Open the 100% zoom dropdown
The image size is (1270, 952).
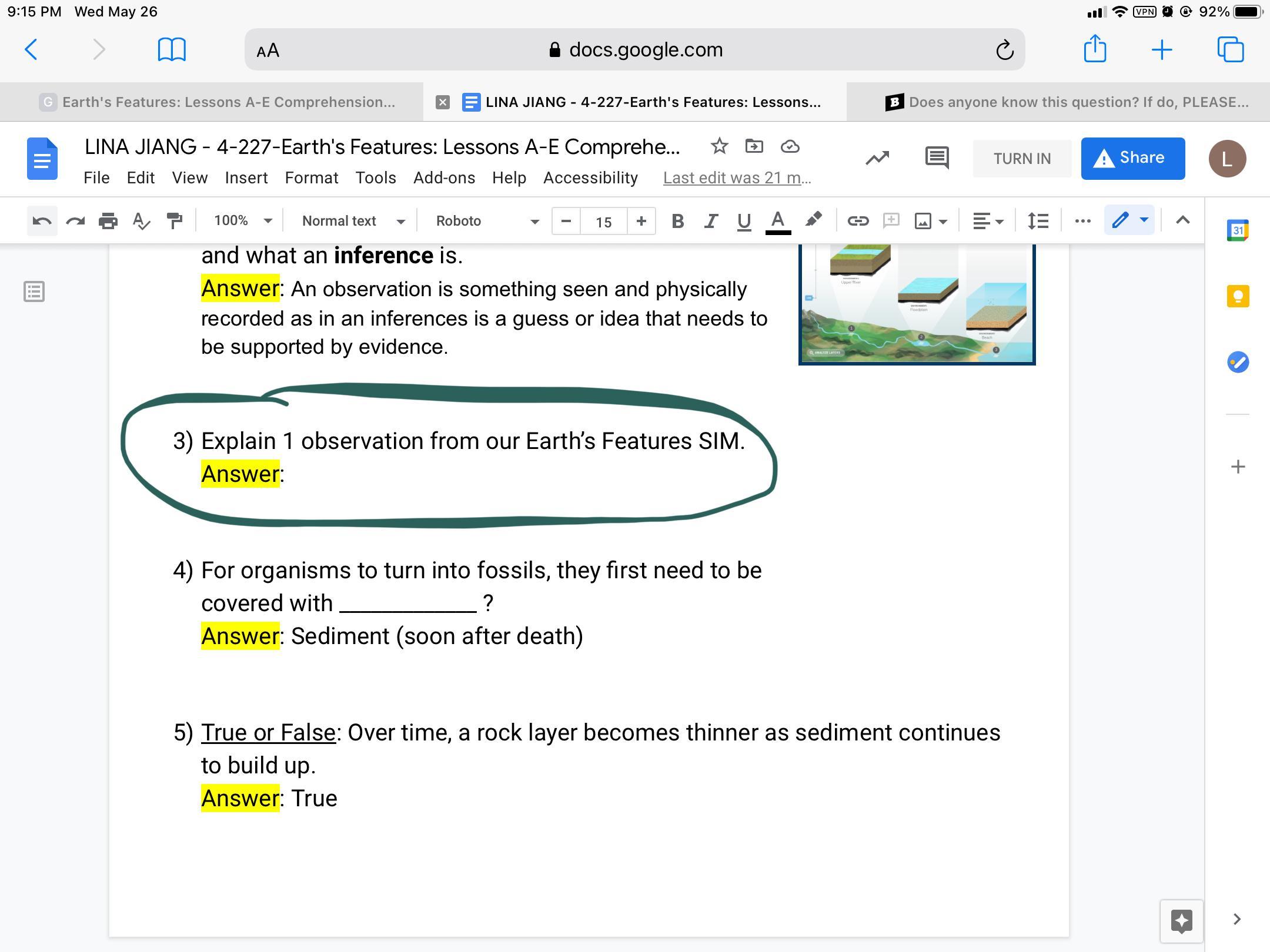tap(242, 221)
